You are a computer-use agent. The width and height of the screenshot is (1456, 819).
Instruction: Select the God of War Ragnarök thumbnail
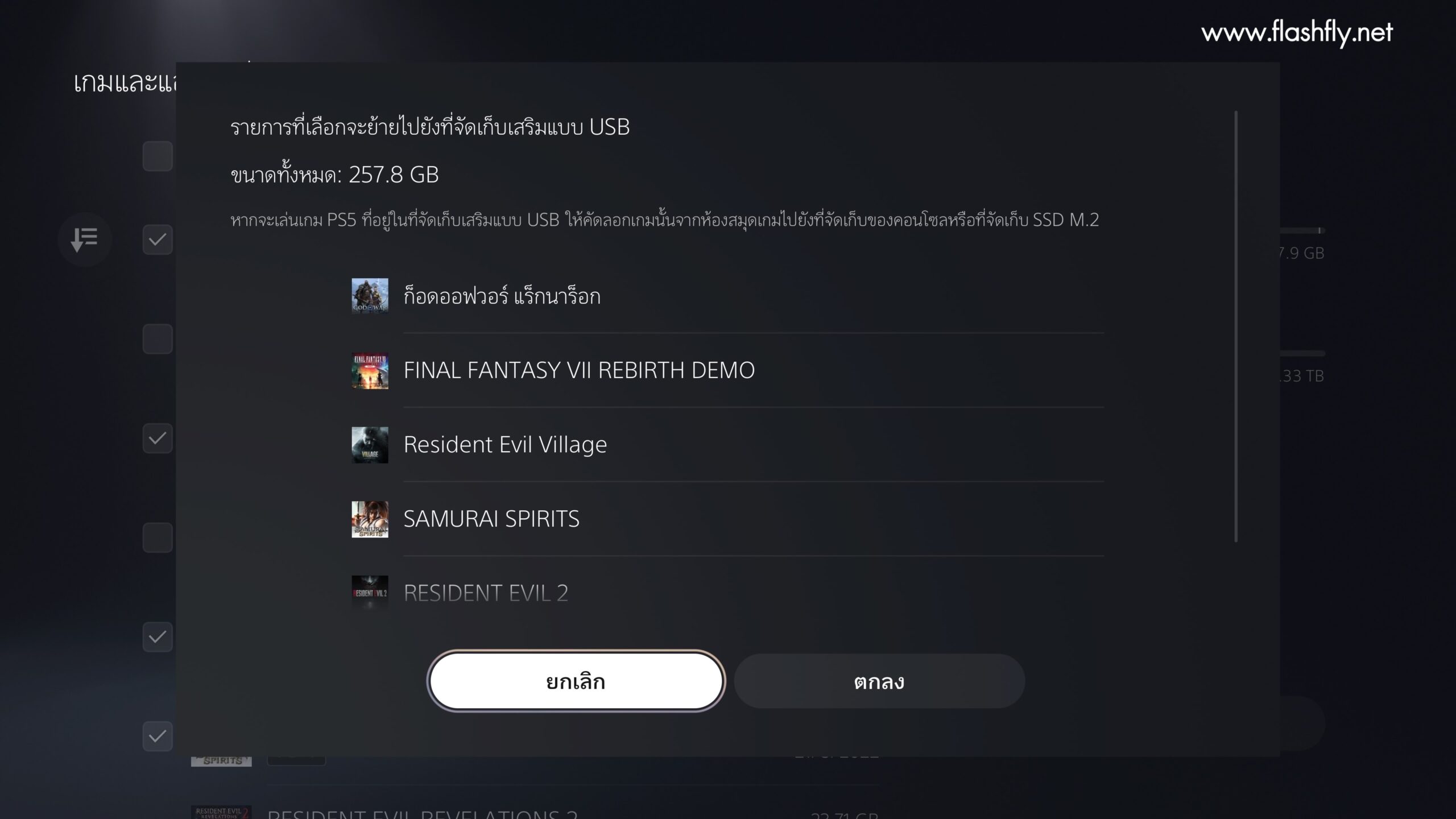pyautogui.click(x=370, y=296)
